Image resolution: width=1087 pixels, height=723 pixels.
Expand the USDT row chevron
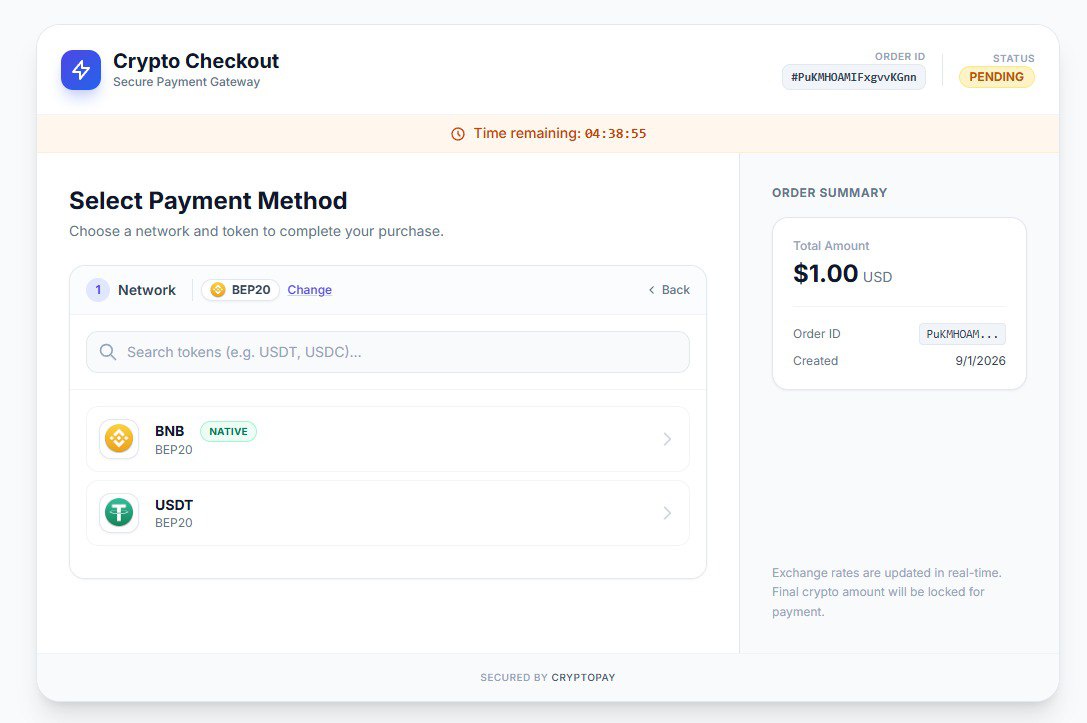pyautogui.click(x=667, y=513)
